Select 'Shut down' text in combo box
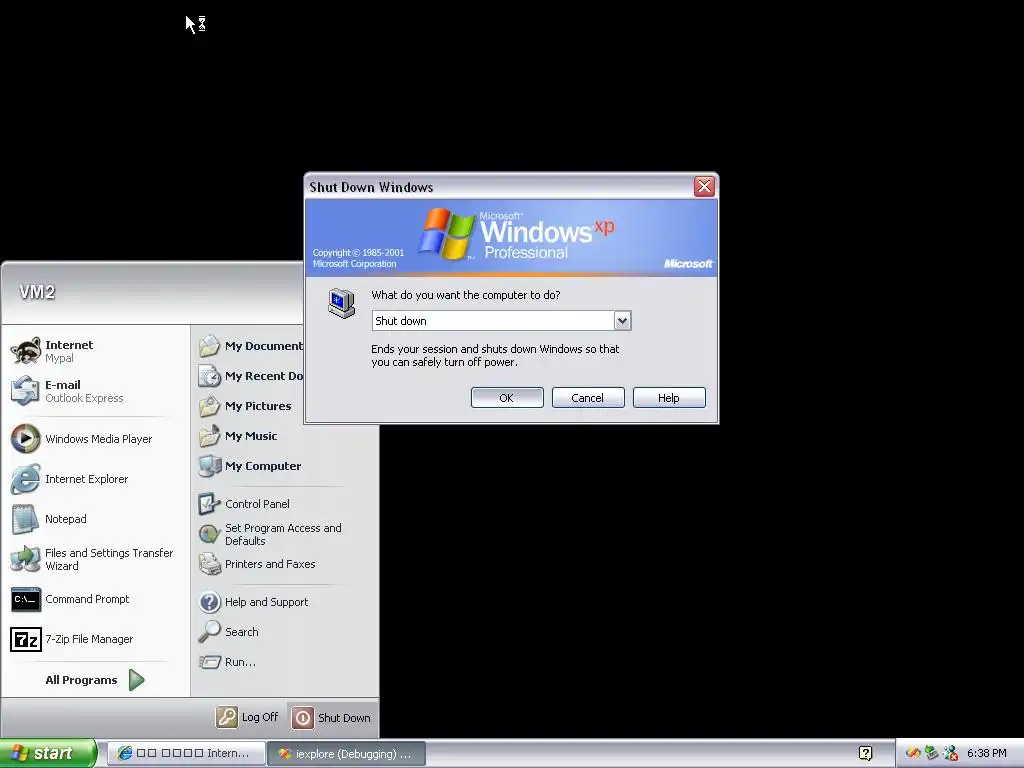This screenshot has height=768, width=1024. click(x=401, y=321)
